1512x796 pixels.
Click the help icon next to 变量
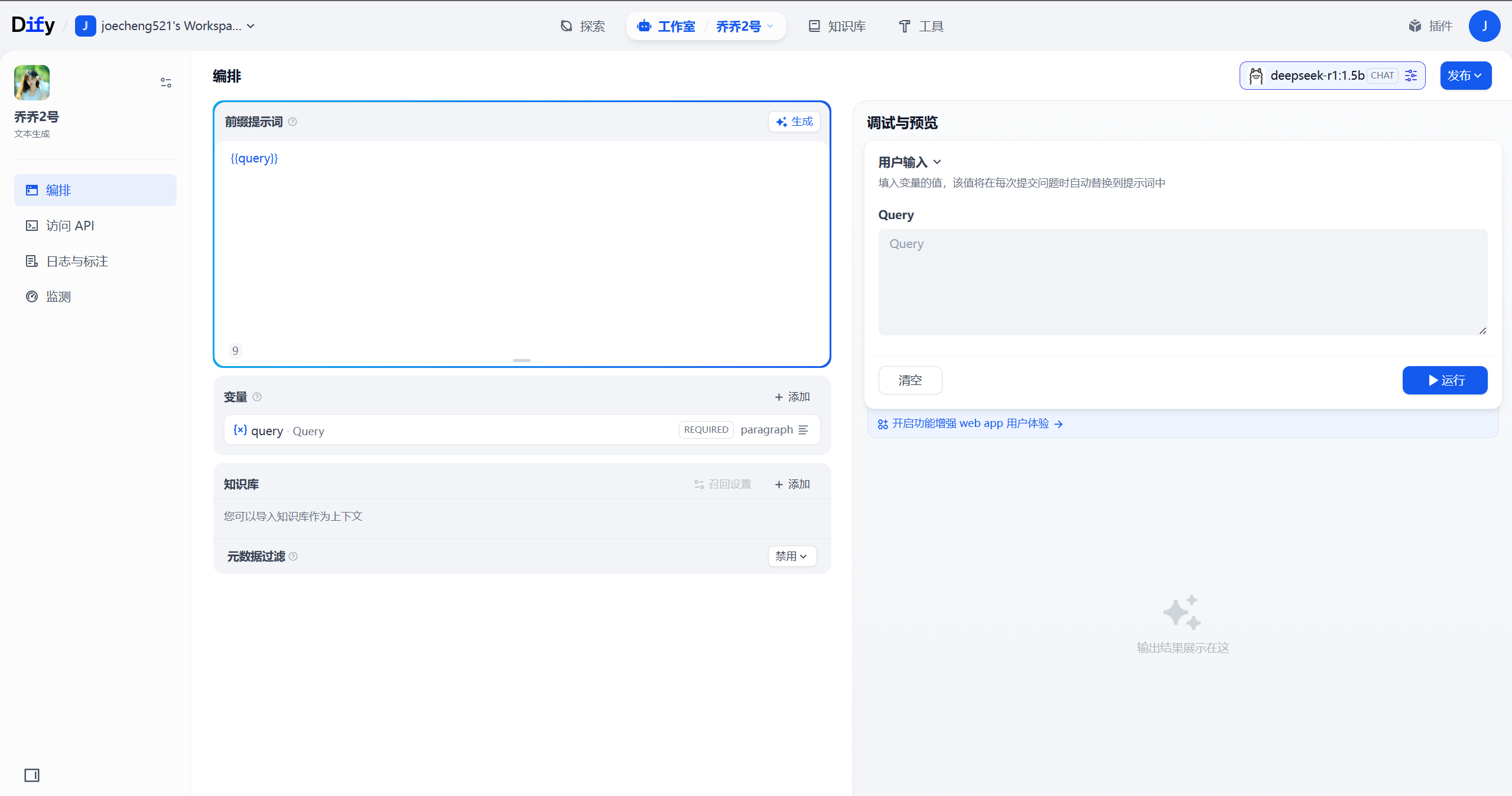[x=257, y=397]
